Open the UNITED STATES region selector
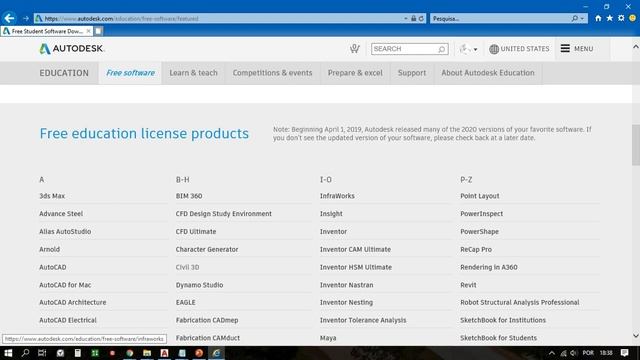Image resolution: width=640 pixels, height=360 pixels. [x=520, y=49]
